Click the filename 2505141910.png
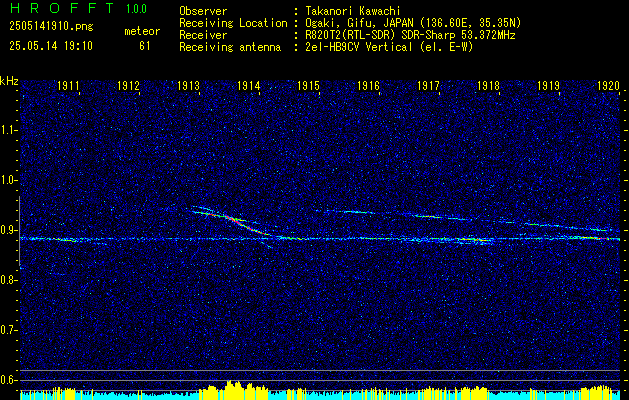This screenshot has height=400, width=629. coord(51,27)
